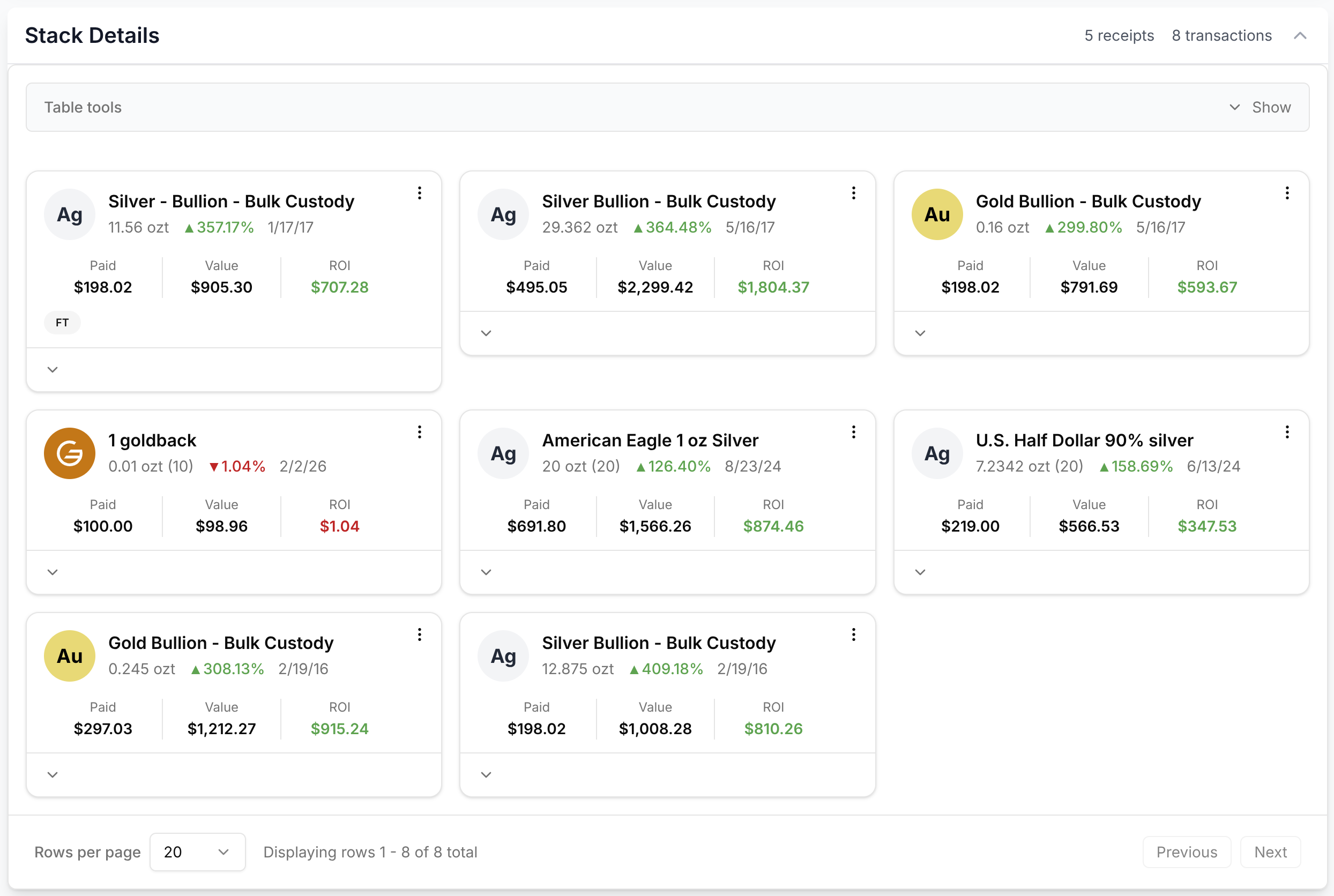Screen dimensions: 1334x896
Task: Open the kebab menu on the 12.875 ozt Silver card
Action: 853,634
